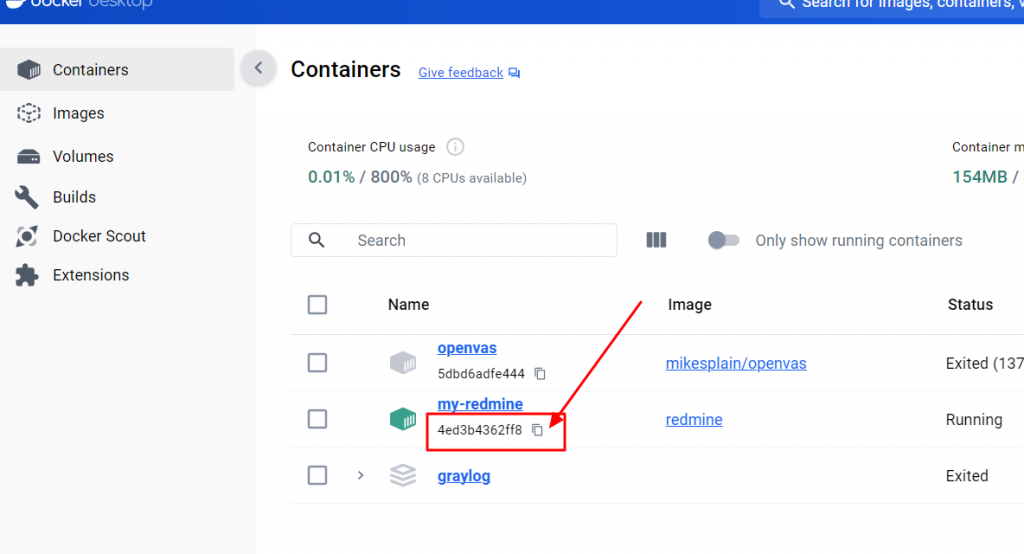Sort by the Status column header

coord(970,304)
